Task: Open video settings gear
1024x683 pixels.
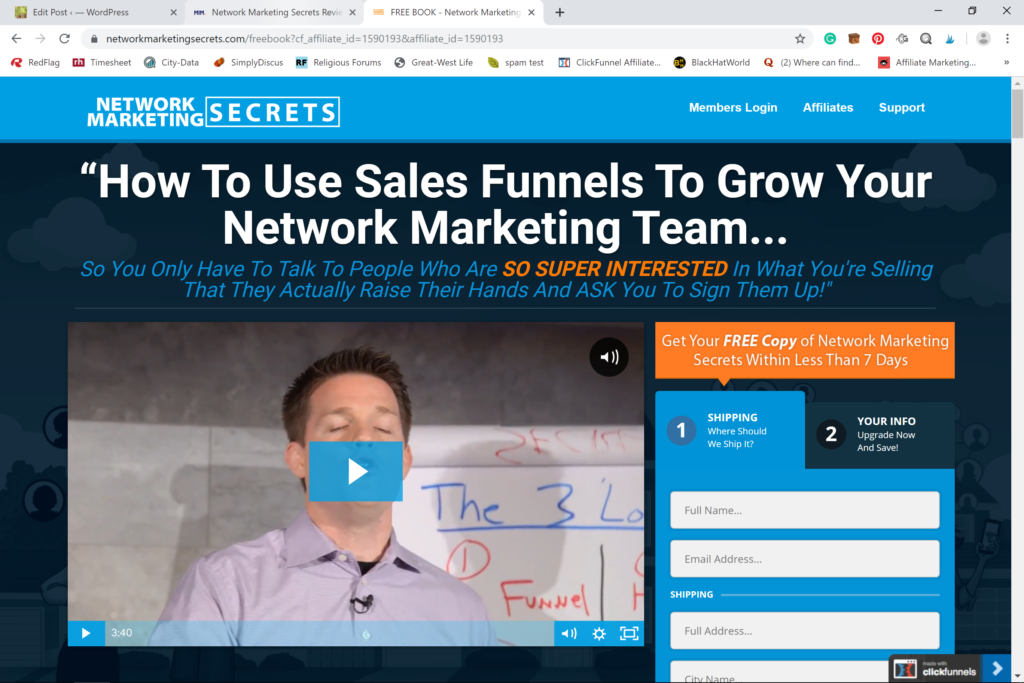Action: click(x=599, y=633)
